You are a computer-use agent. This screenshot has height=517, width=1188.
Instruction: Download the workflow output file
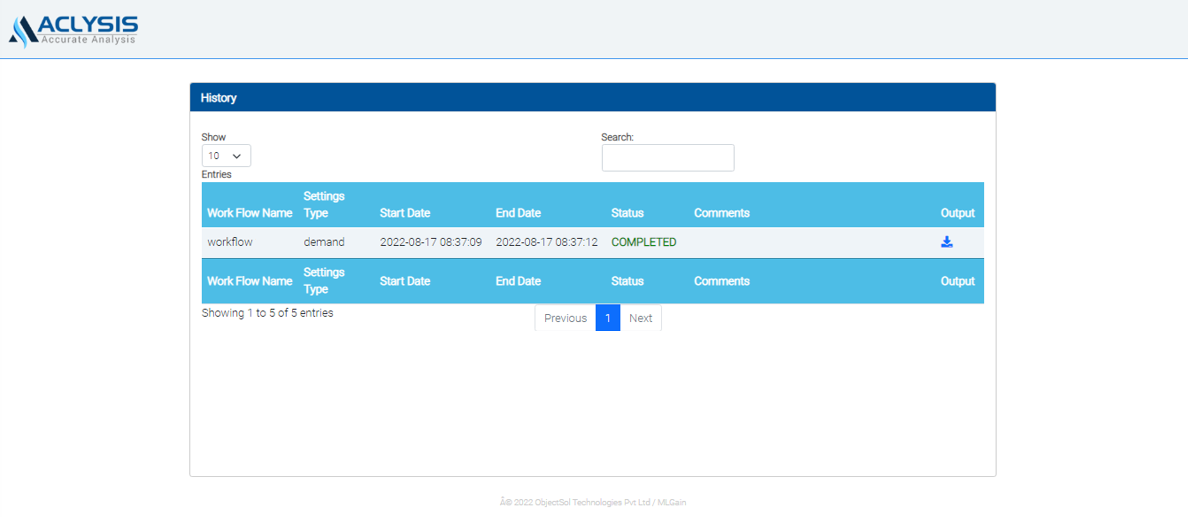tap(946, 242)
